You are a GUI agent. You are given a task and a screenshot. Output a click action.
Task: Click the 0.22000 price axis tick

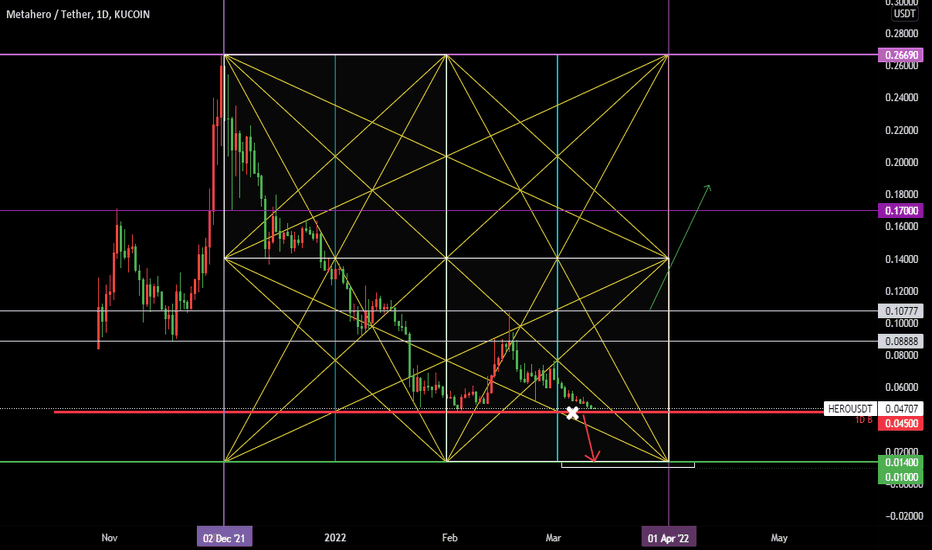(901, 130)
